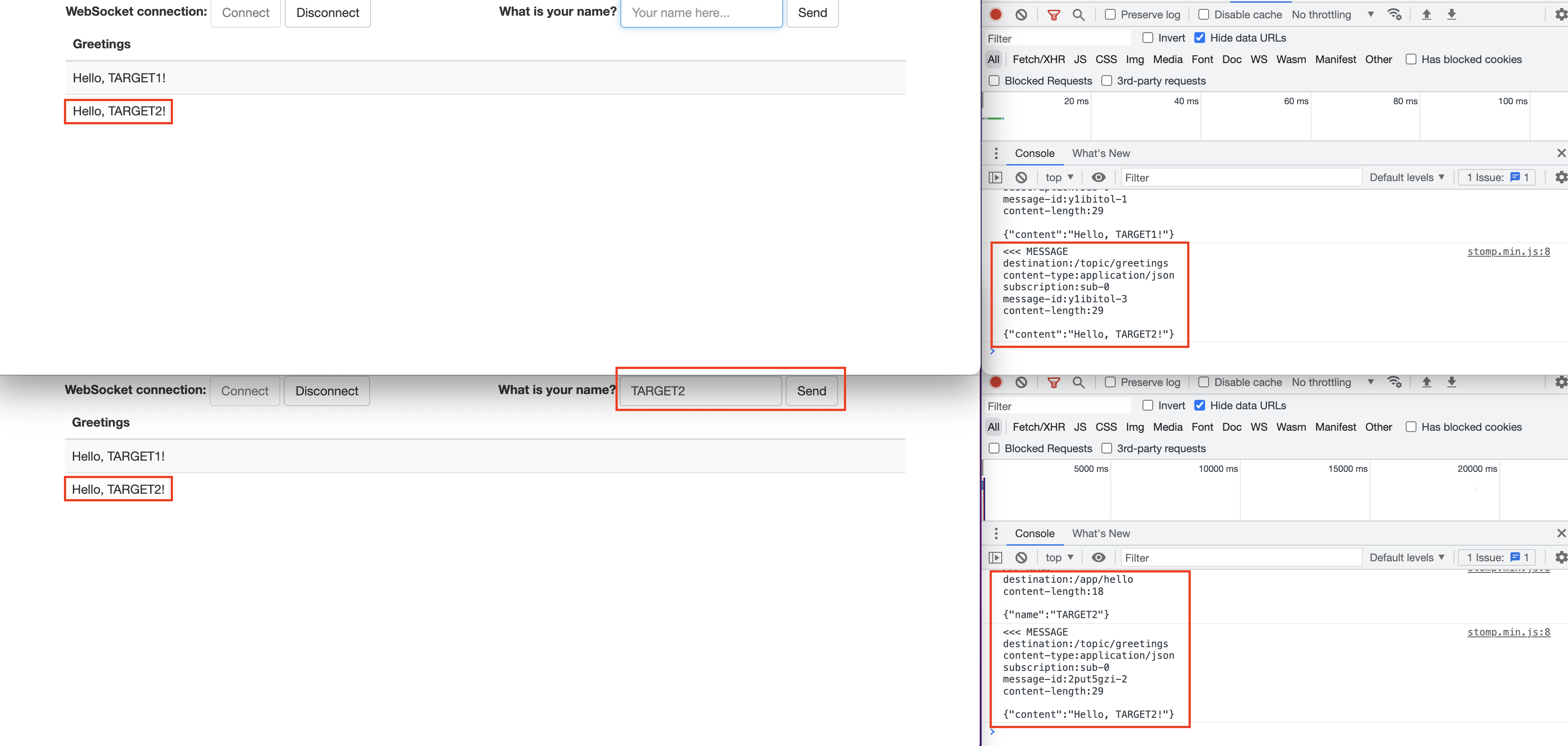Close the upper DevTools console drawer

tap(1561, 153)
